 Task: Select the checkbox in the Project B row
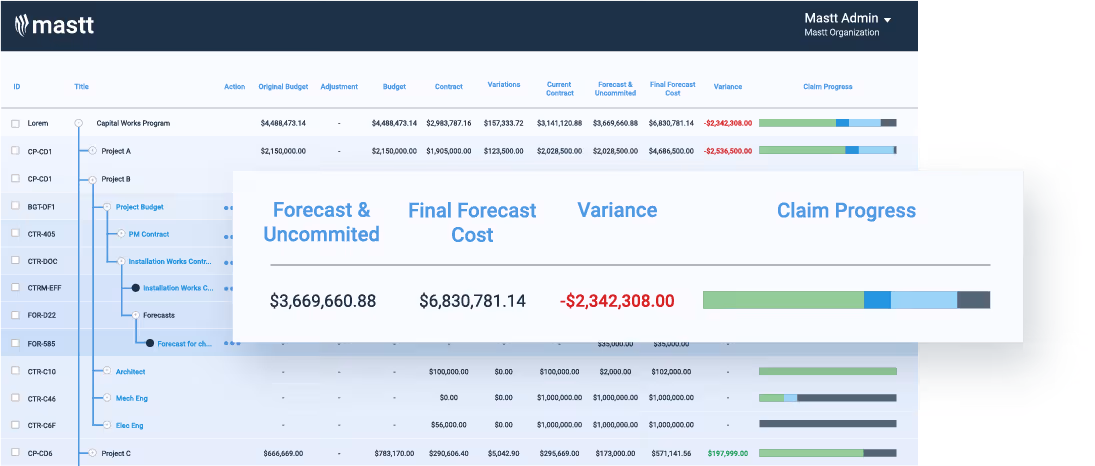15,178
